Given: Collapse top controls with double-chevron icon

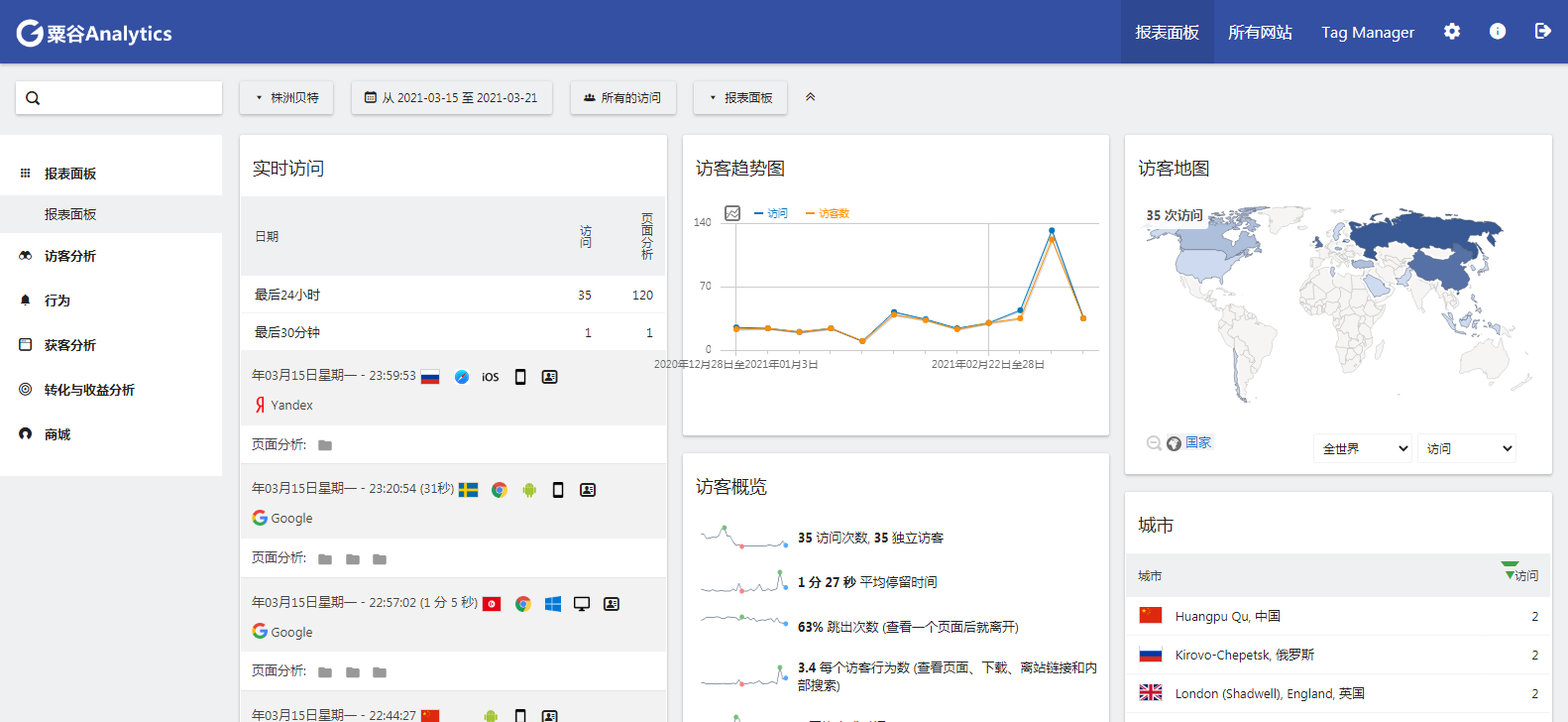Looking at the screenshot, I should (x=810, y=97).
